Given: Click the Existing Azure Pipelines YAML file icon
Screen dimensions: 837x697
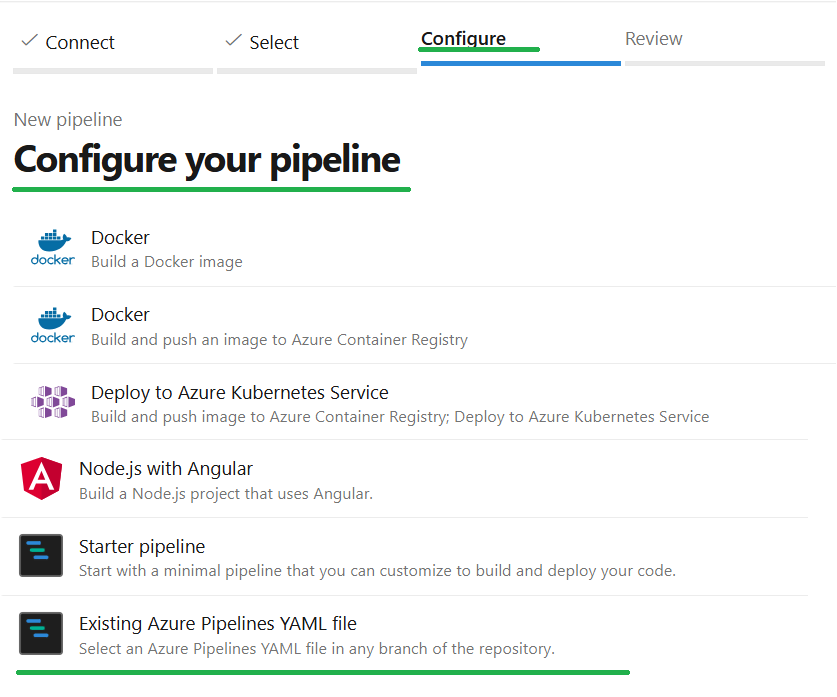Looking at the screenshot, I should [x=41, y=633].
